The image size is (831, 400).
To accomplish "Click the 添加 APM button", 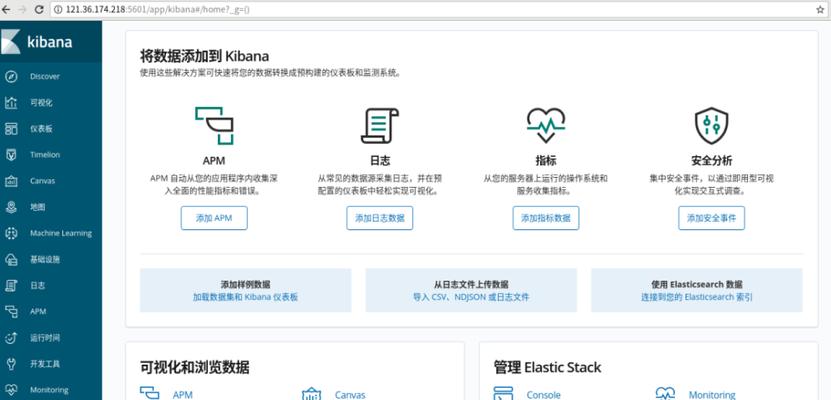I will pyautogui.click(x=214, y=218).
